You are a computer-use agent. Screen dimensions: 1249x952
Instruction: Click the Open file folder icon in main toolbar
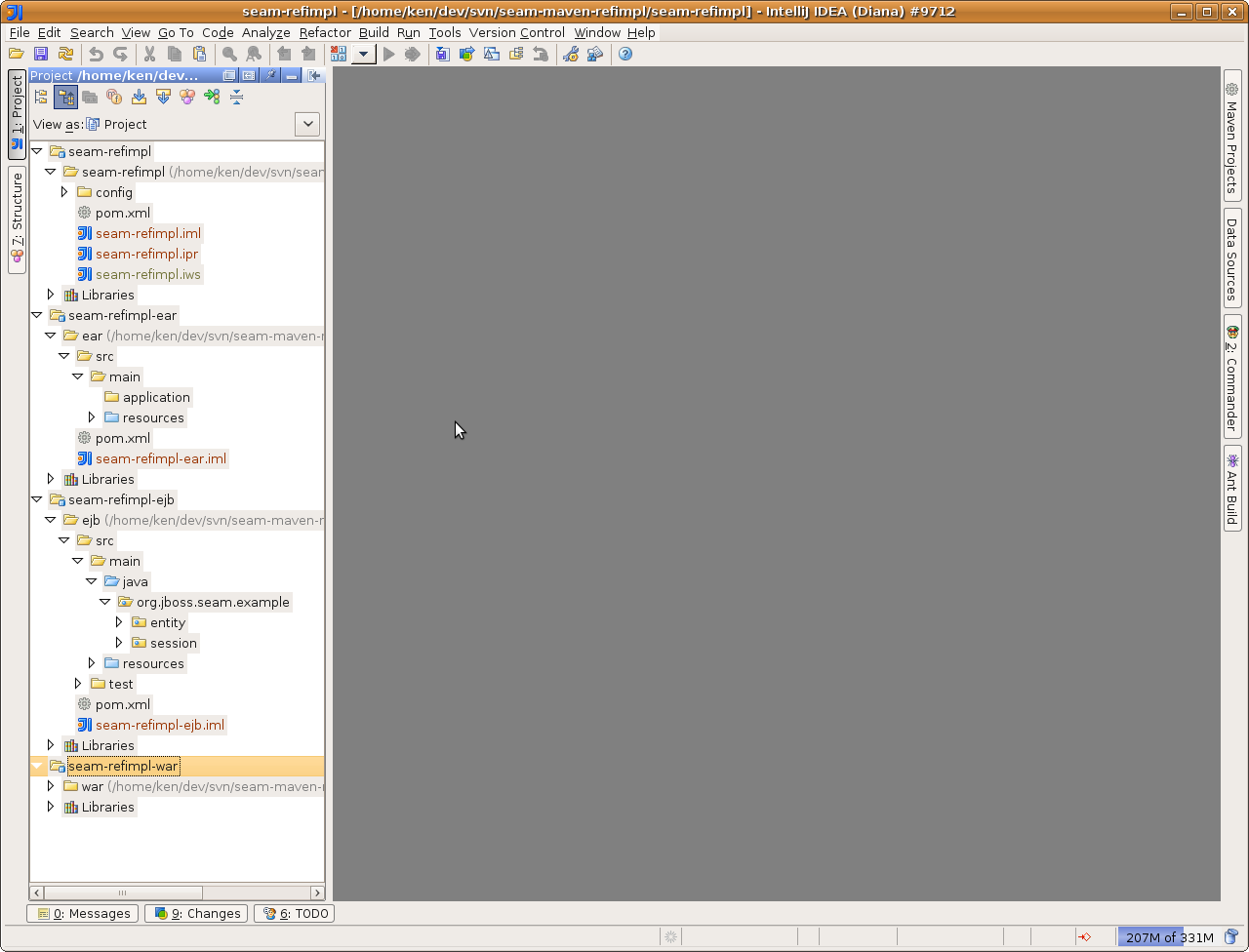(17, 55)
